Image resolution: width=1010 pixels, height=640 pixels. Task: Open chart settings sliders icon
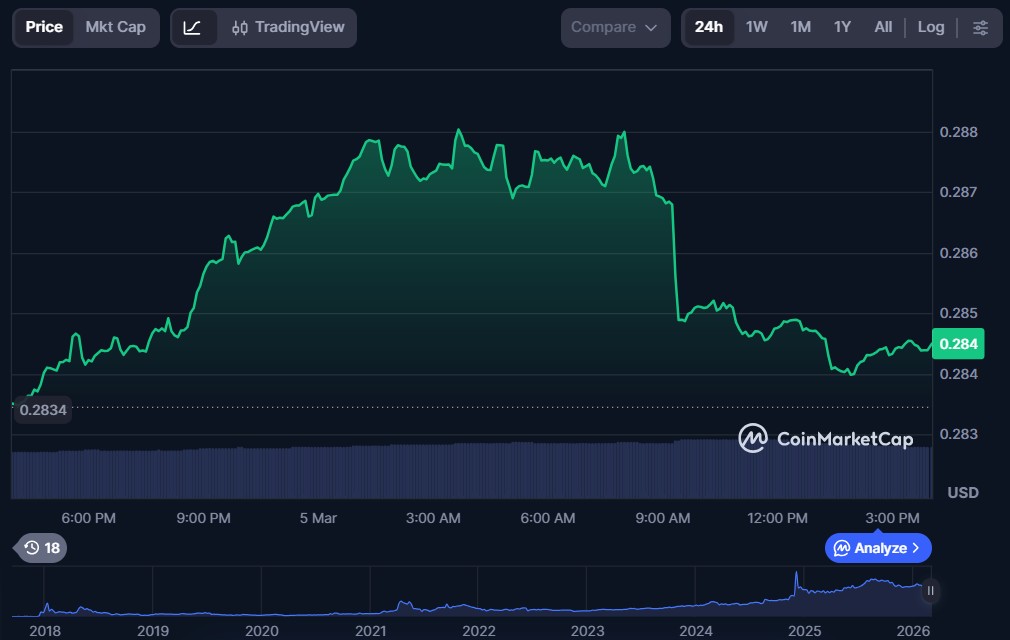[x=980, y=27]
